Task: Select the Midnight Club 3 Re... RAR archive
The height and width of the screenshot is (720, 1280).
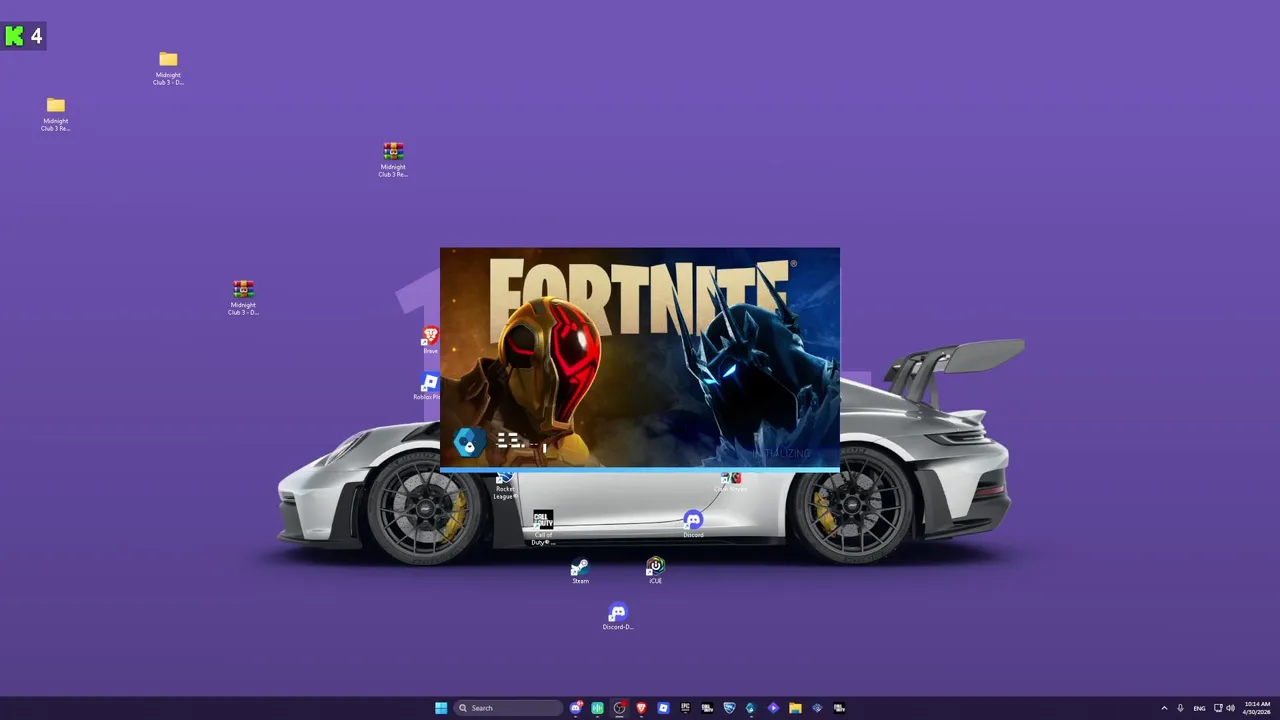Action: 393,160
